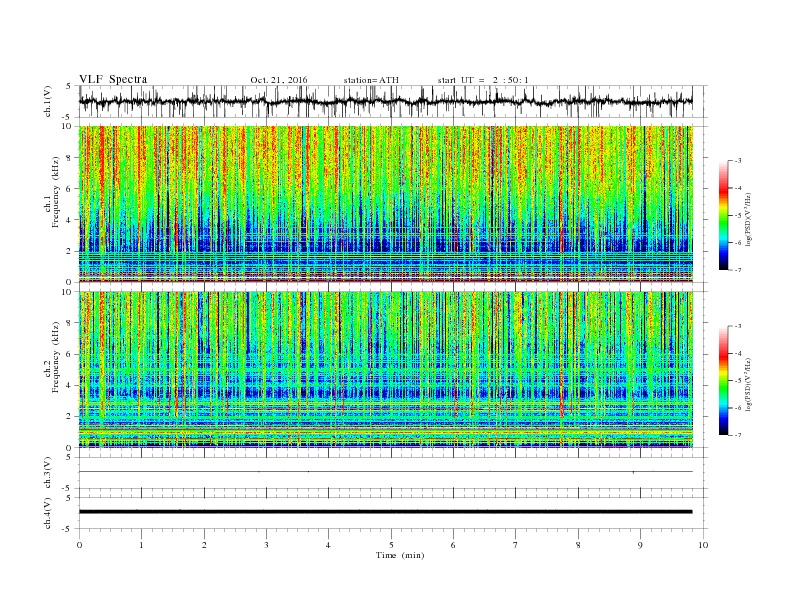Click the ch.2 PSD color scale bar

(723, 381)
